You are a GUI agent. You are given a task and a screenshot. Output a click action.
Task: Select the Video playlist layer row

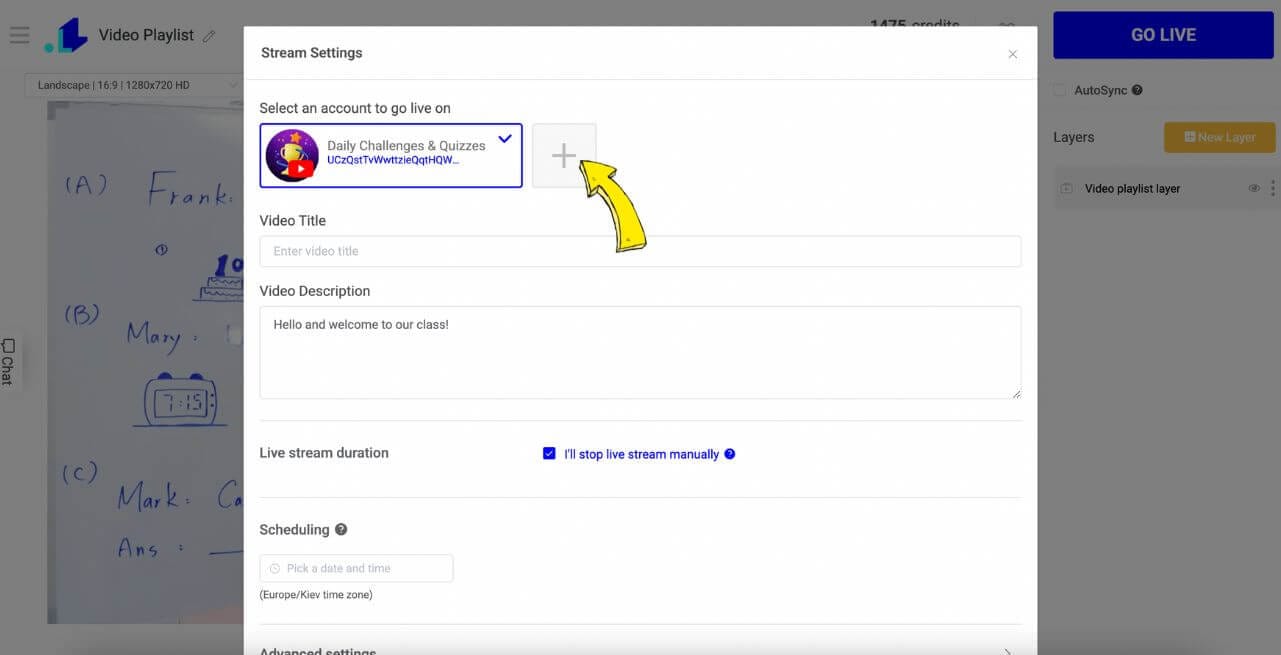pyautogui.click(x=1165, y=188)
